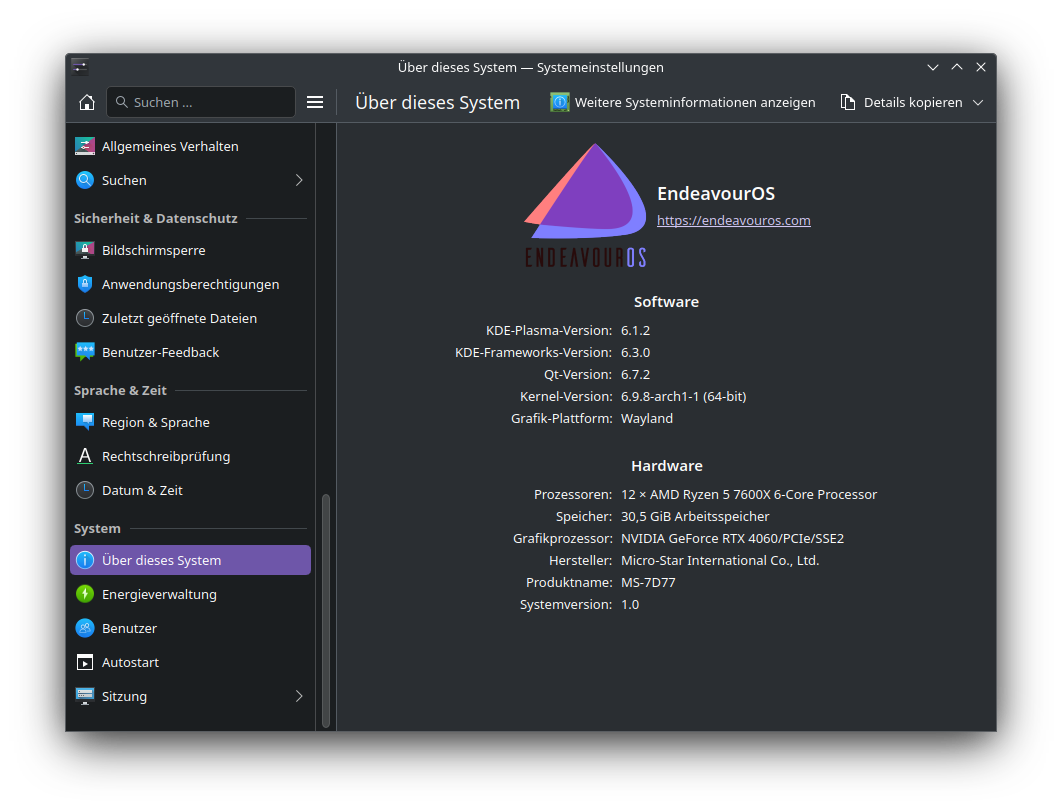
Task: Click the Benutzer people icon
Action: coord(85,628)
